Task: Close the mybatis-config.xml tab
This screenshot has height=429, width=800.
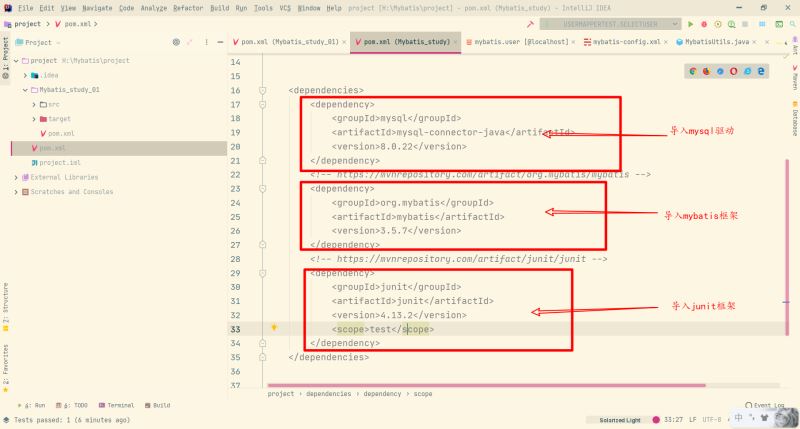Action: pyautogui.click(x=666, y=42)
